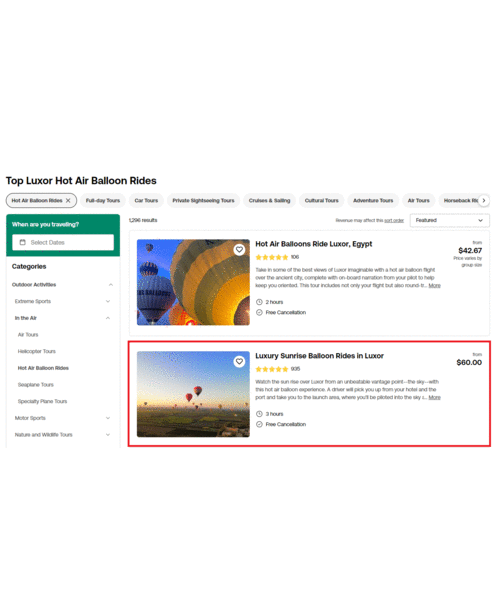Open Luxury Sunrise Balloon Rides in Luxor title
The image size is (498, 616).
coord(319,356)
